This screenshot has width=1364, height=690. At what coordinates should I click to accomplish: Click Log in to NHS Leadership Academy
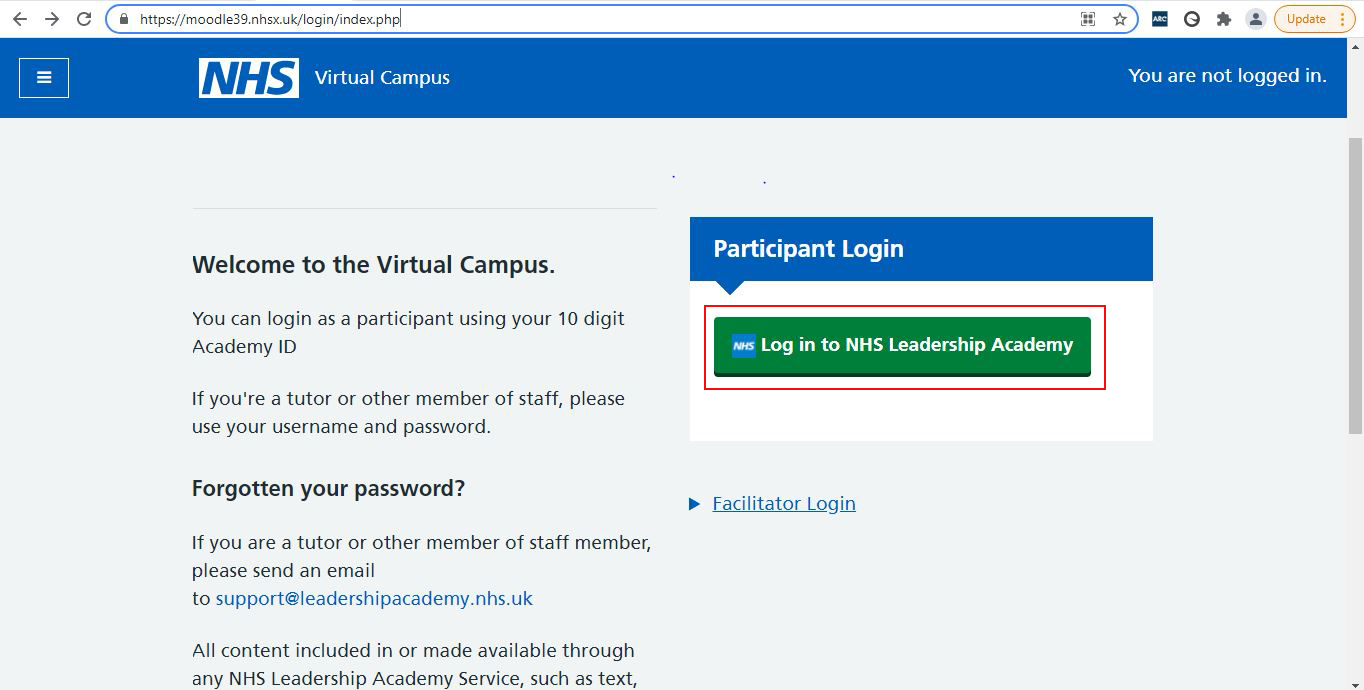pos(901,344)
